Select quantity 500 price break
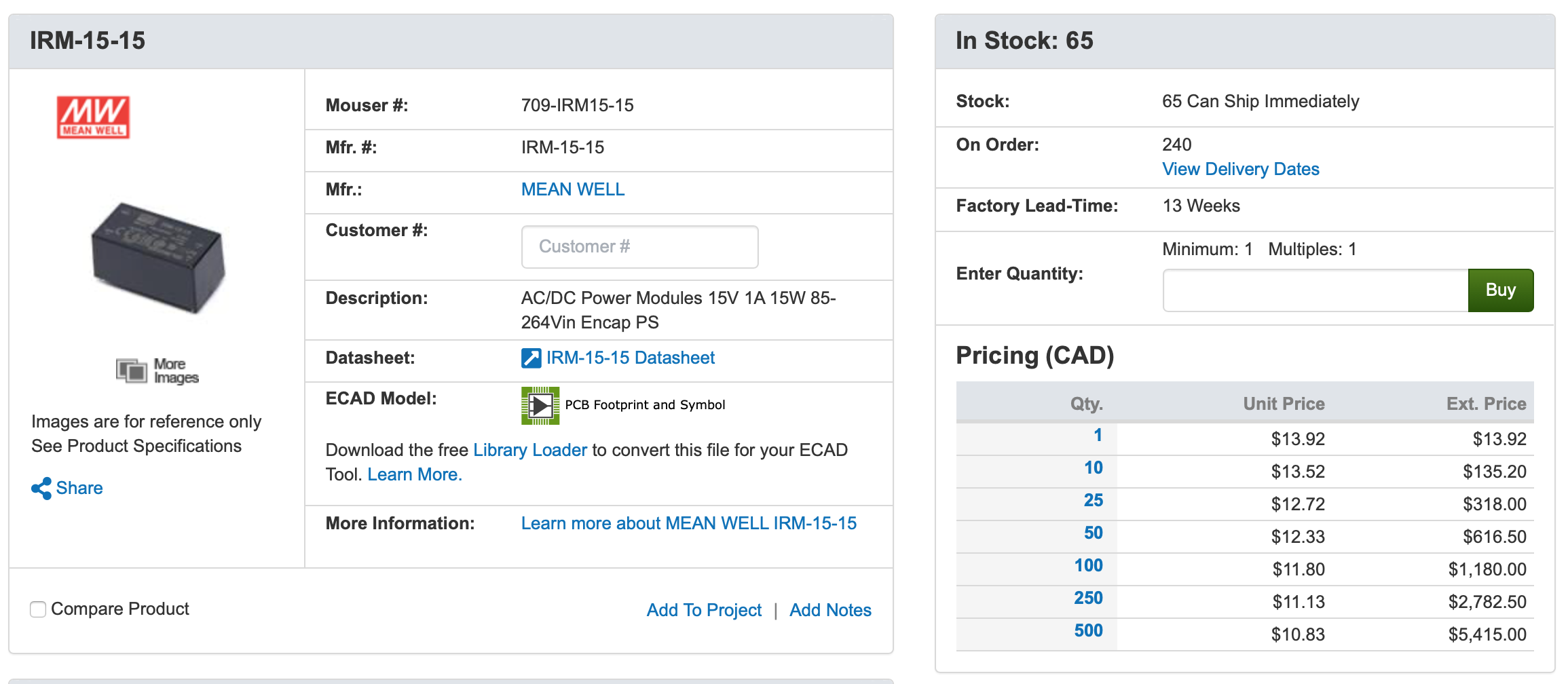This screenshot has width=1568, height=684. point(1088,631)
